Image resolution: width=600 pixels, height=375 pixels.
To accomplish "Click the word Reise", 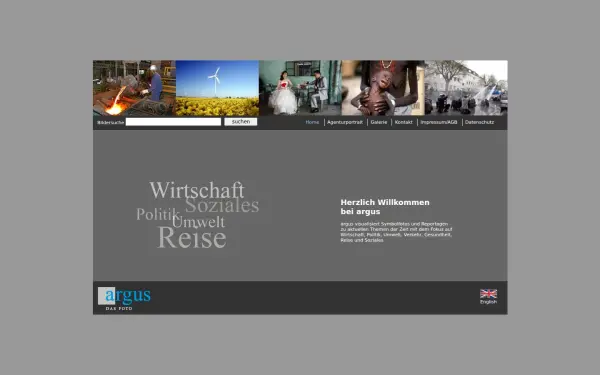I will click(192, 238).
